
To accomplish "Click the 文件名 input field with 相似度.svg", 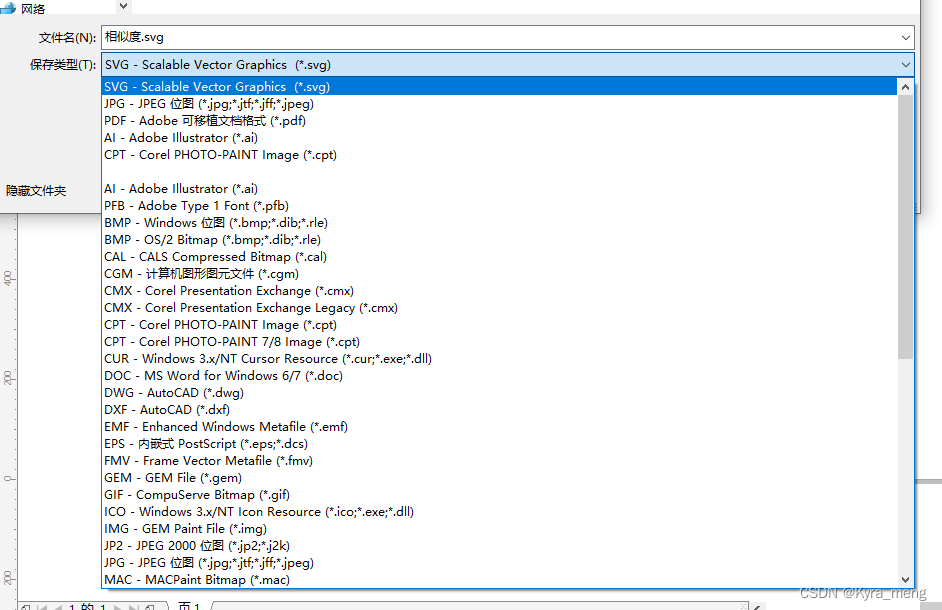I will coord(508,37).
